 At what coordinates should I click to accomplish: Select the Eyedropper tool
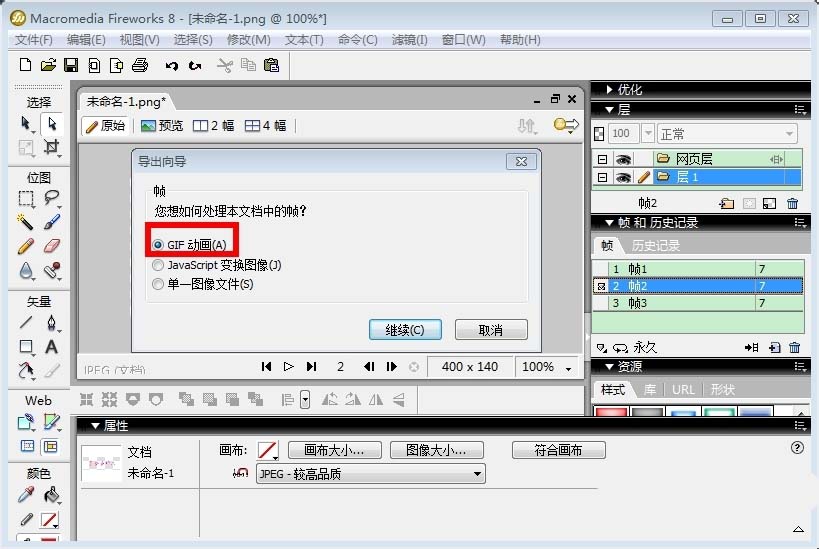(26, 495)
